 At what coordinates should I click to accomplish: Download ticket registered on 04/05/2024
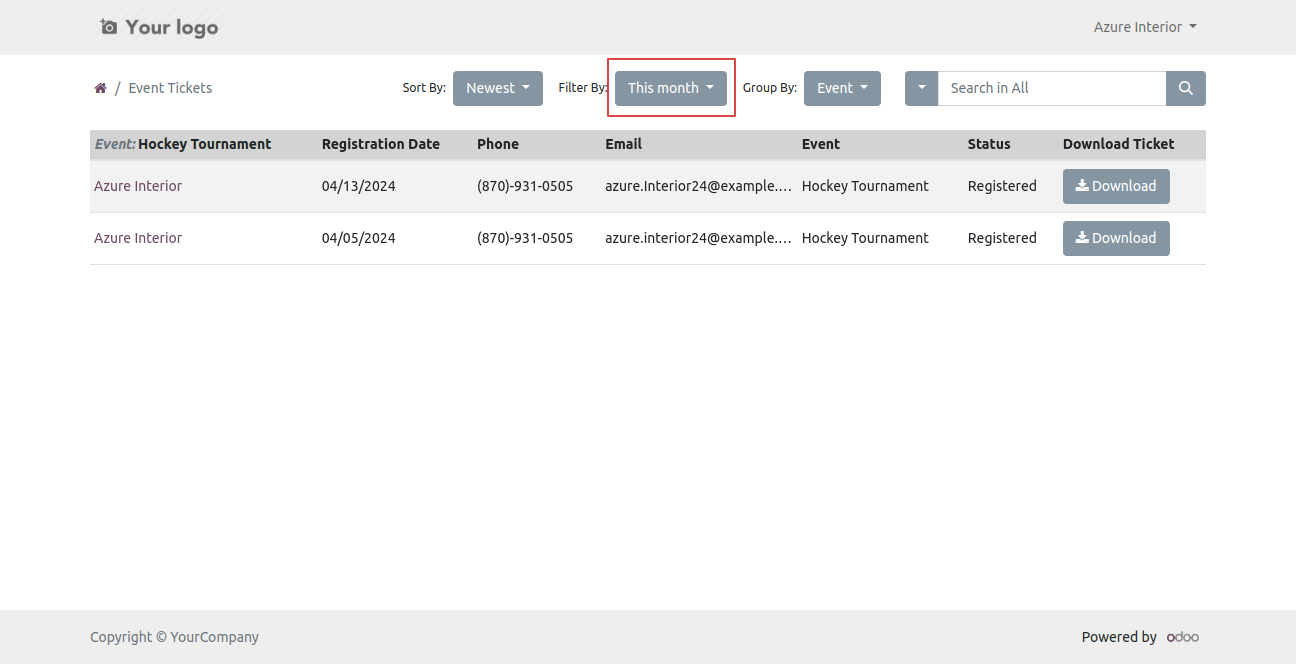pyautogui.click(x=1116, y=238)
